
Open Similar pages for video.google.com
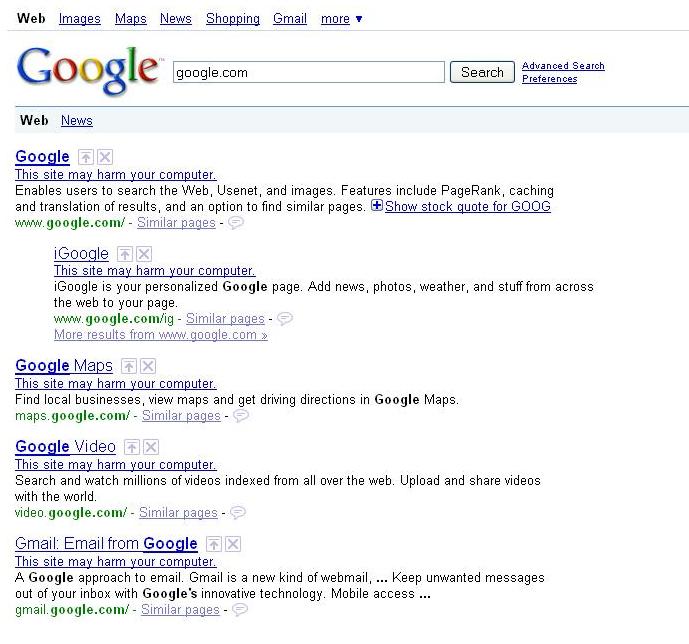178,513
